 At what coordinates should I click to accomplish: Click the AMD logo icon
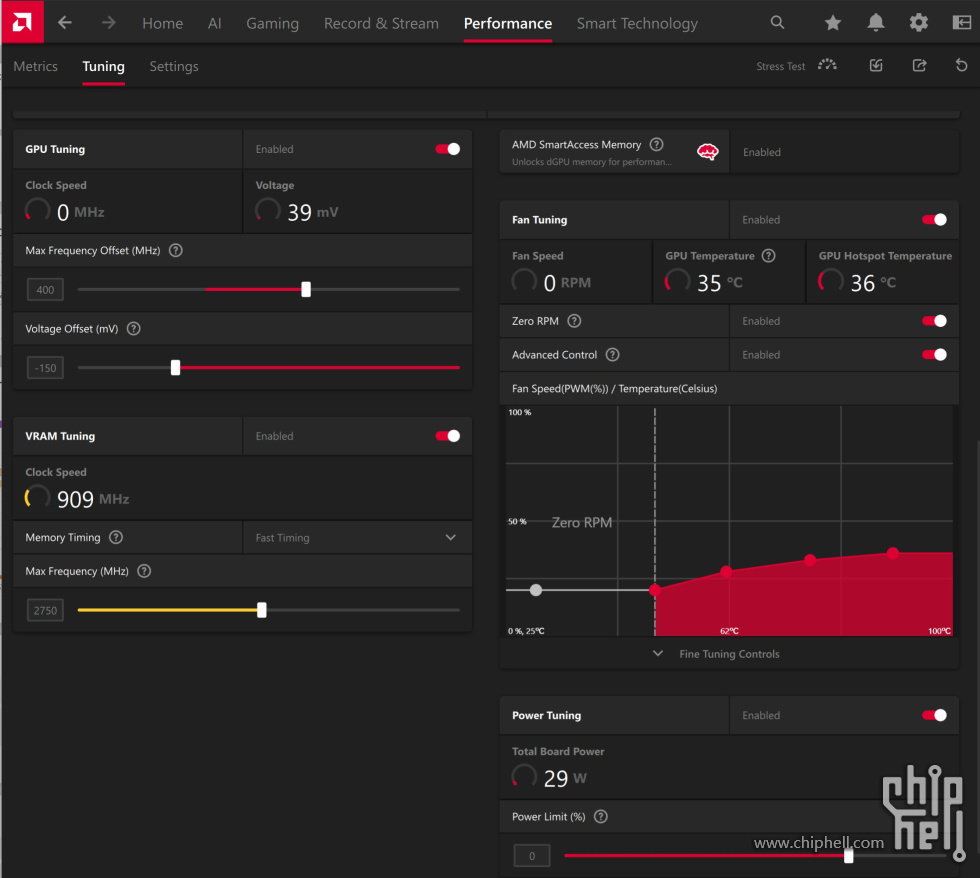pos(22,22)
